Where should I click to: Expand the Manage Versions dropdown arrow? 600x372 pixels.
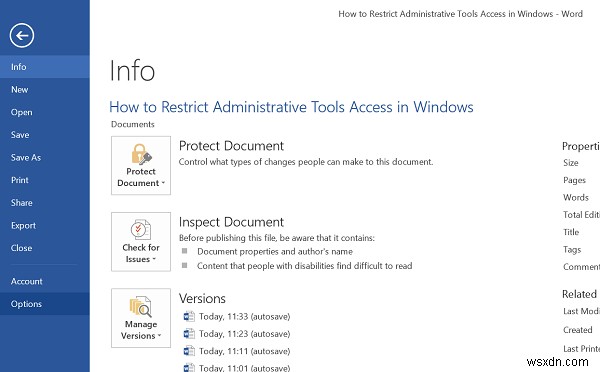(159, 336)
